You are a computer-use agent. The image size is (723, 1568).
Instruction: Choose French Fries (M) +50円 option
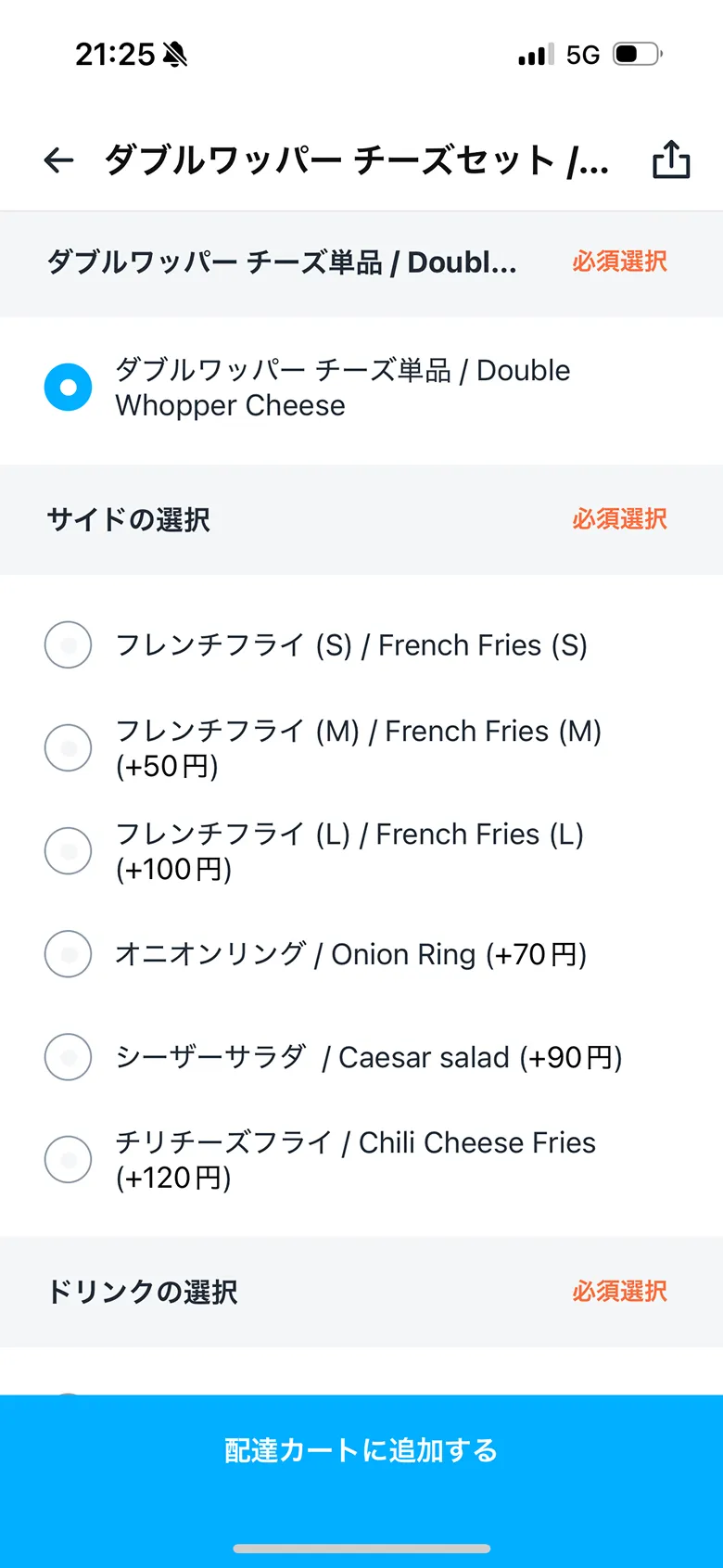[x=69, y=748]
